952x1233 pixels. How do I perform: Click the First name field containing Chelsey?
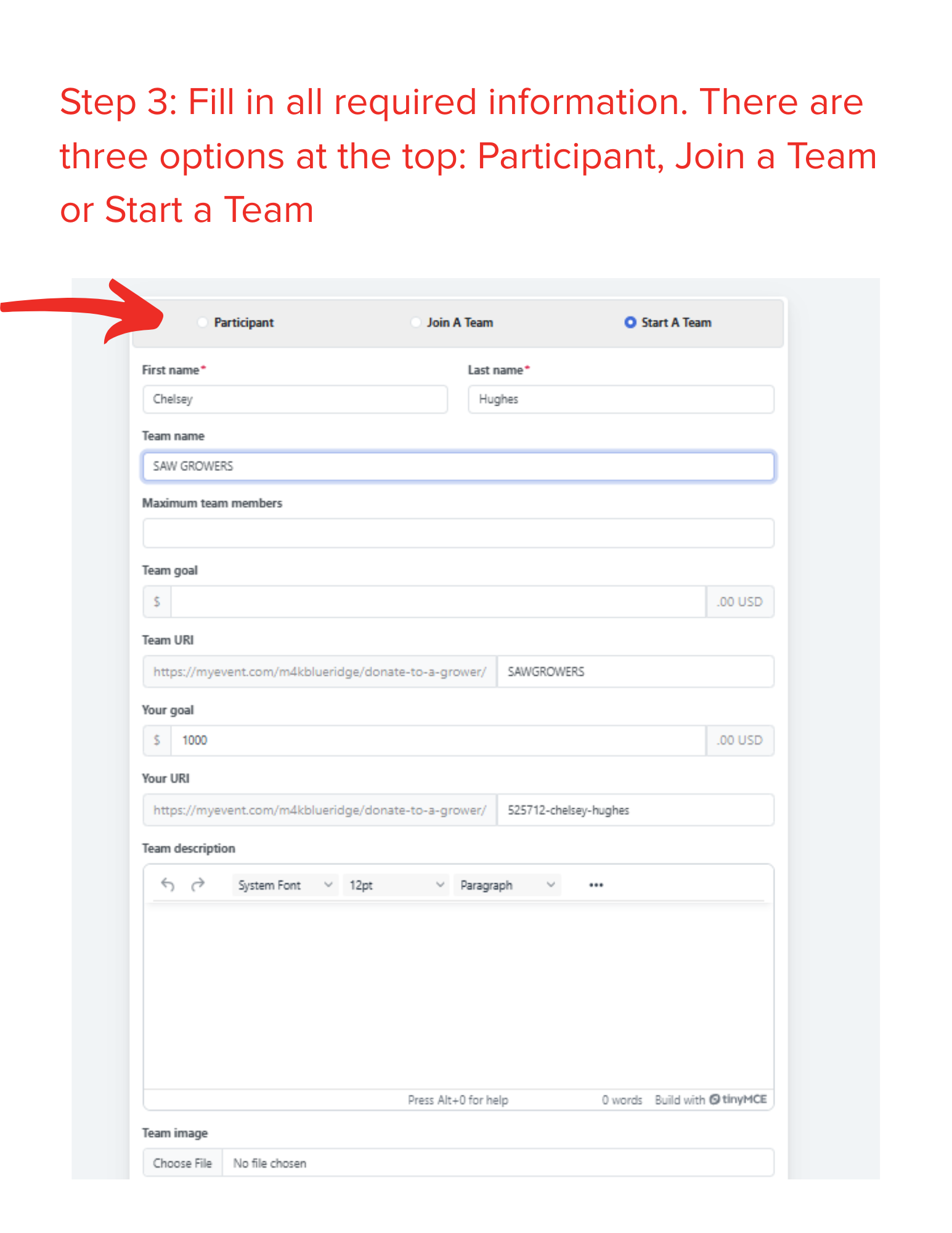(x=295, y=399)
